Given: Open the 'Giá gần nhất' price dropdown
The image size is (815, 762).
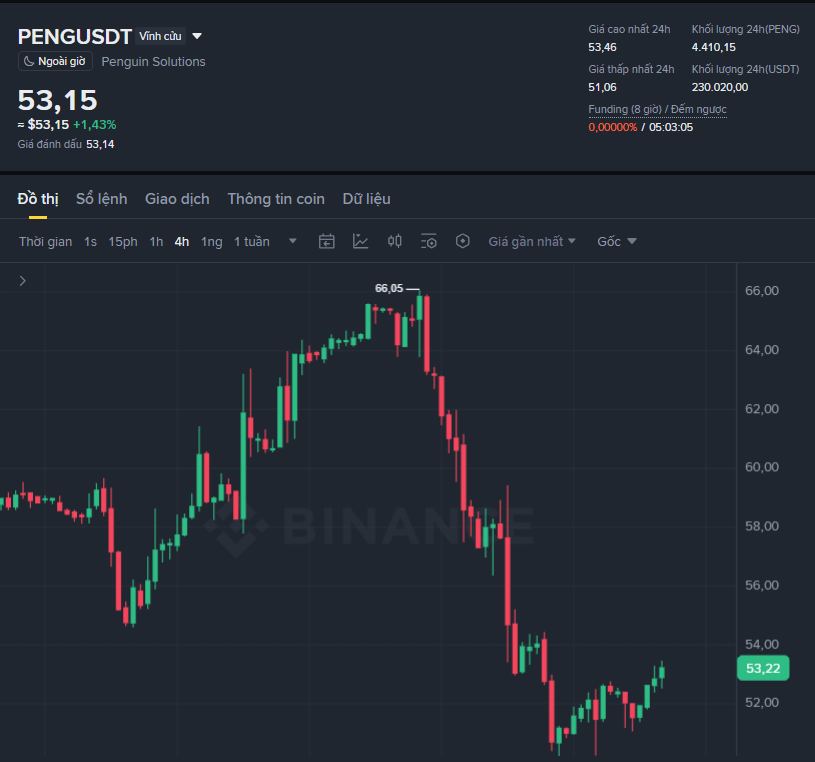Looking at the screenshot, I should tap(532, 242).
